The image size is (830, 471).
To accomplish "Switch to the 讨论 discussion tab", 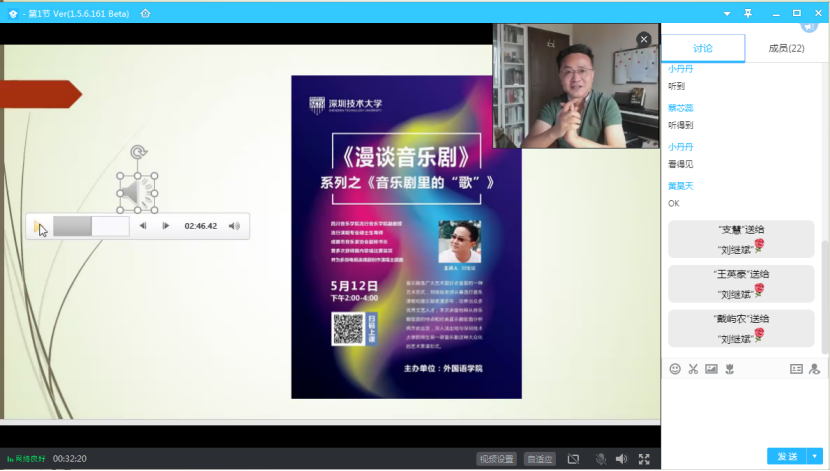I will point(703,48).
